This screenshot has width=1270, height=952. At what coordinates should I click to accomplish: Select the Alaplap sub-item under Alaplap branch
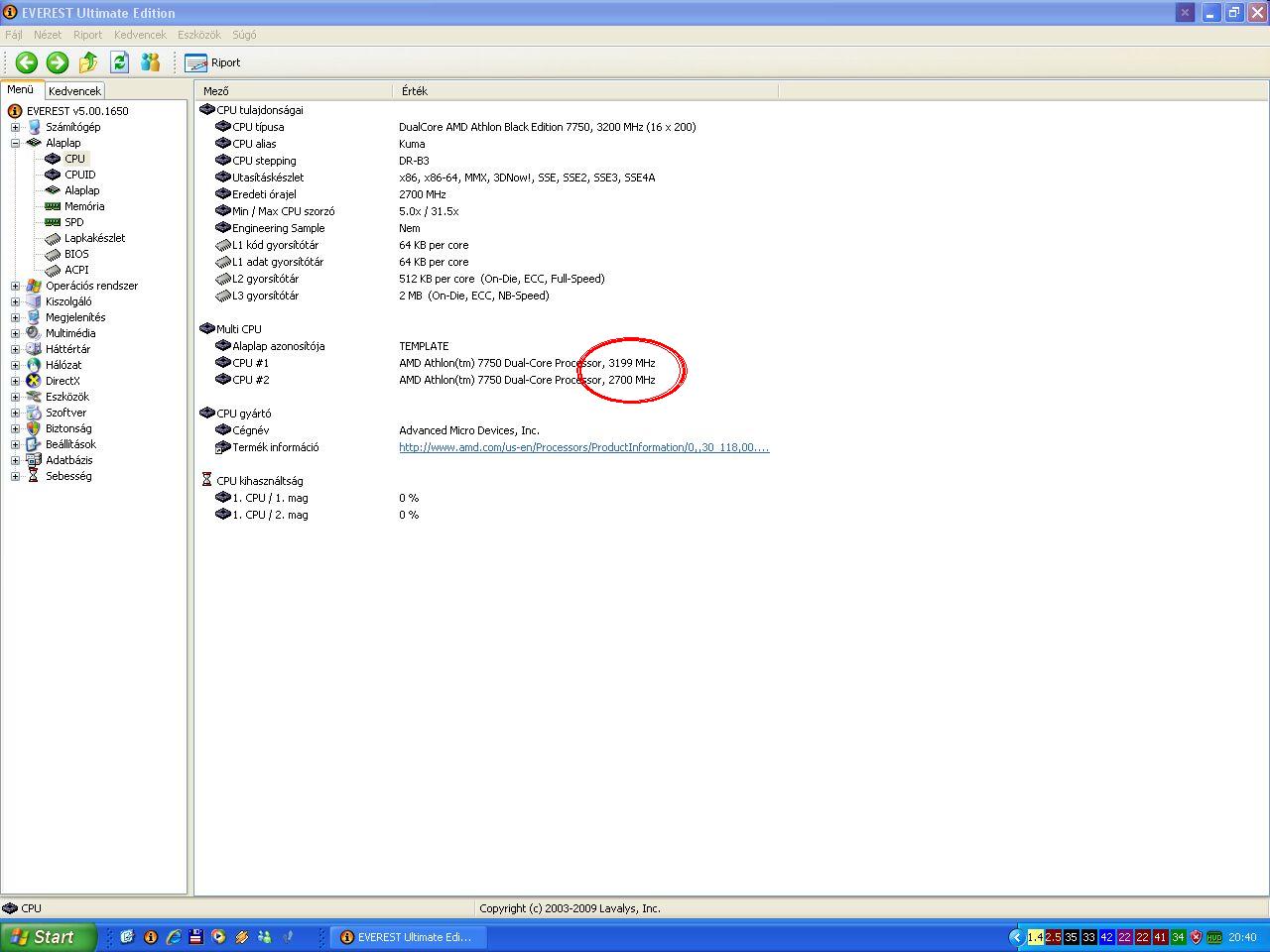(81, 190)
